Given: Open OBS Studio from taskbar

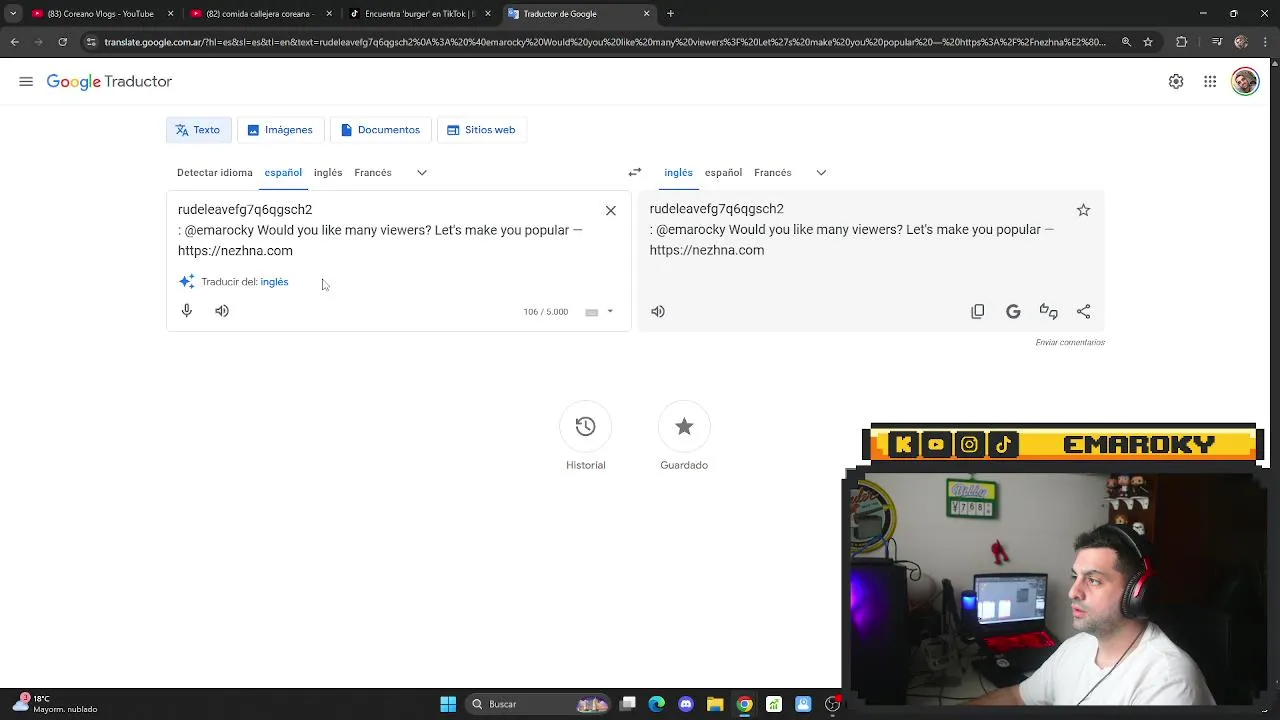Looking at the screenshot, I should [x=832, y=704].
